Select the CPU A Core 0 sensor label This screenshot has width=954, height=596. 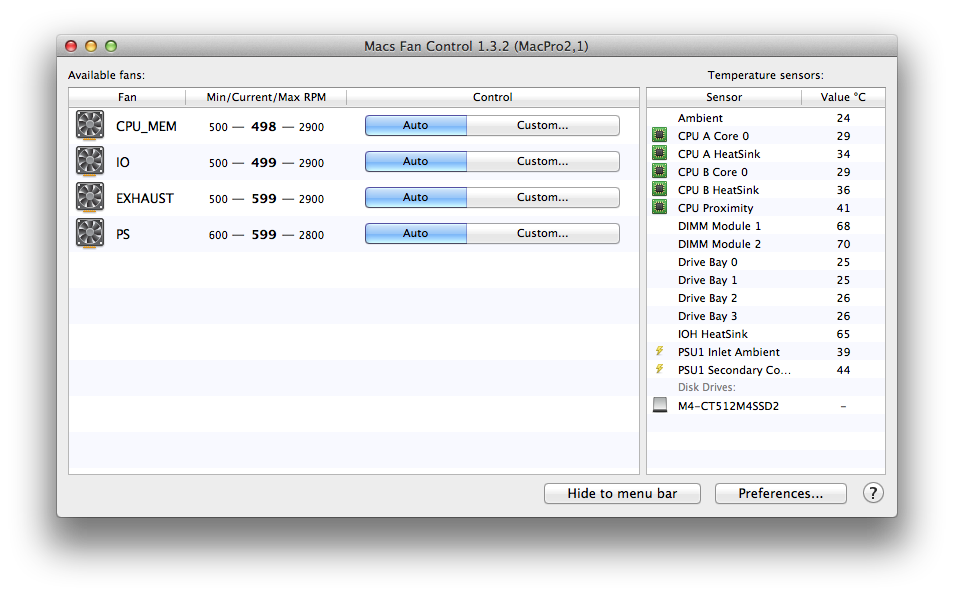tap(713, 136)
